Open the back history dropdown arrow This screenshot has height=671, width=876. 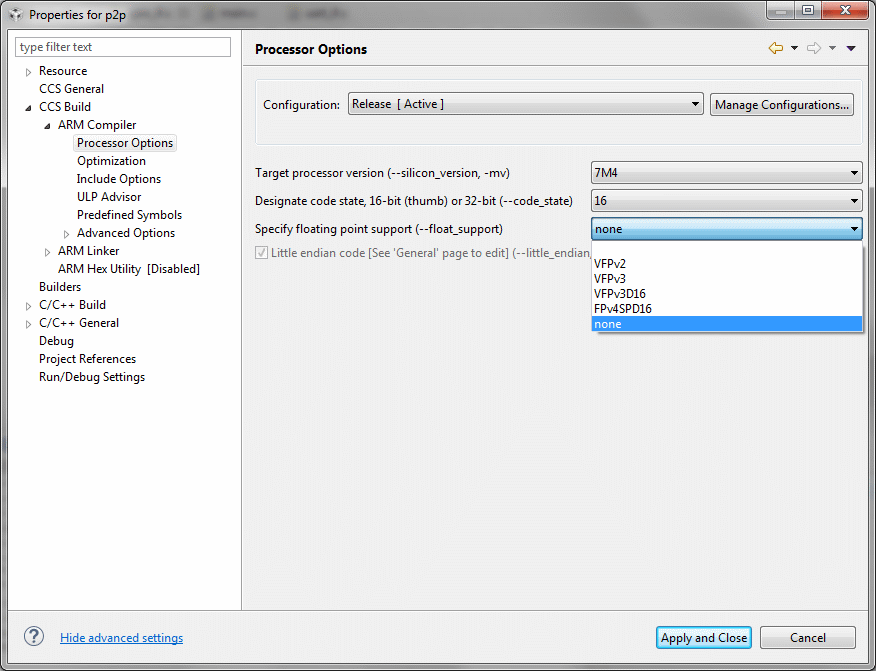[x=794, y=48]
